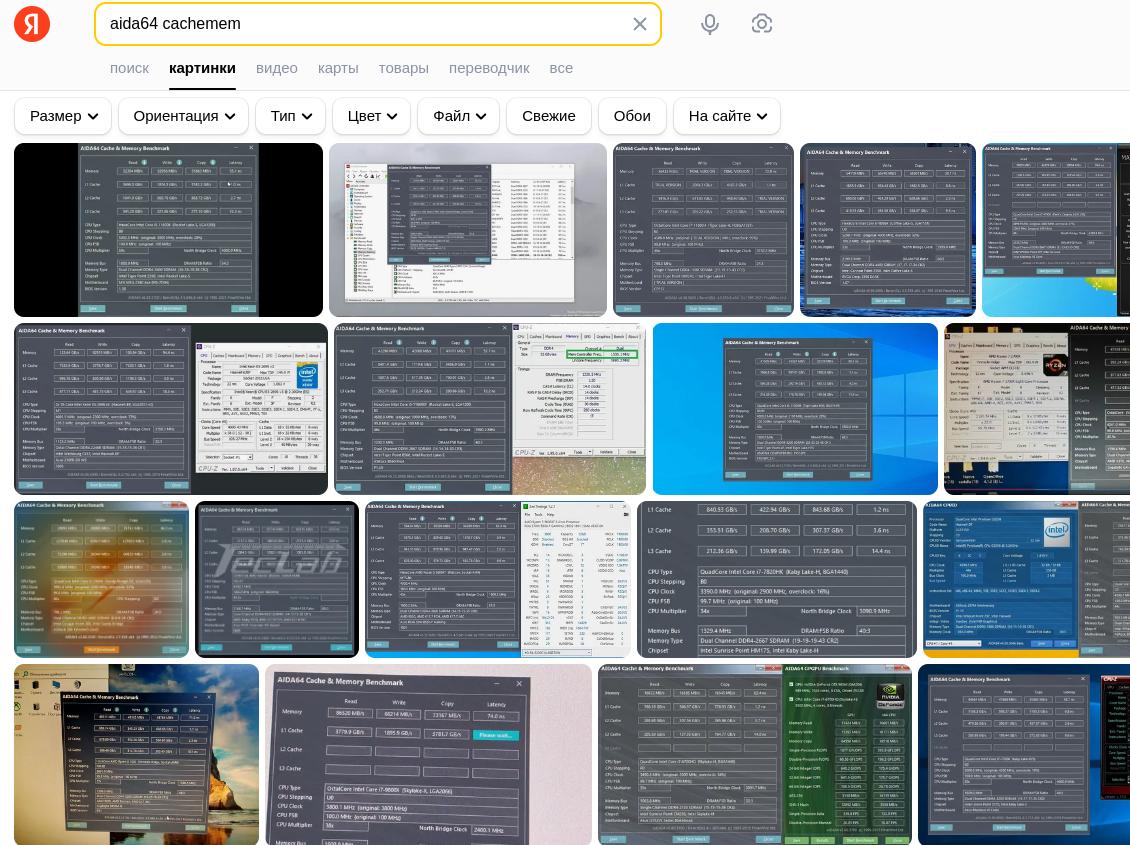The width and height of the screenshot is (1130, 845).
Task: Open the Тип filter dropdown
Action: (290, 116)
